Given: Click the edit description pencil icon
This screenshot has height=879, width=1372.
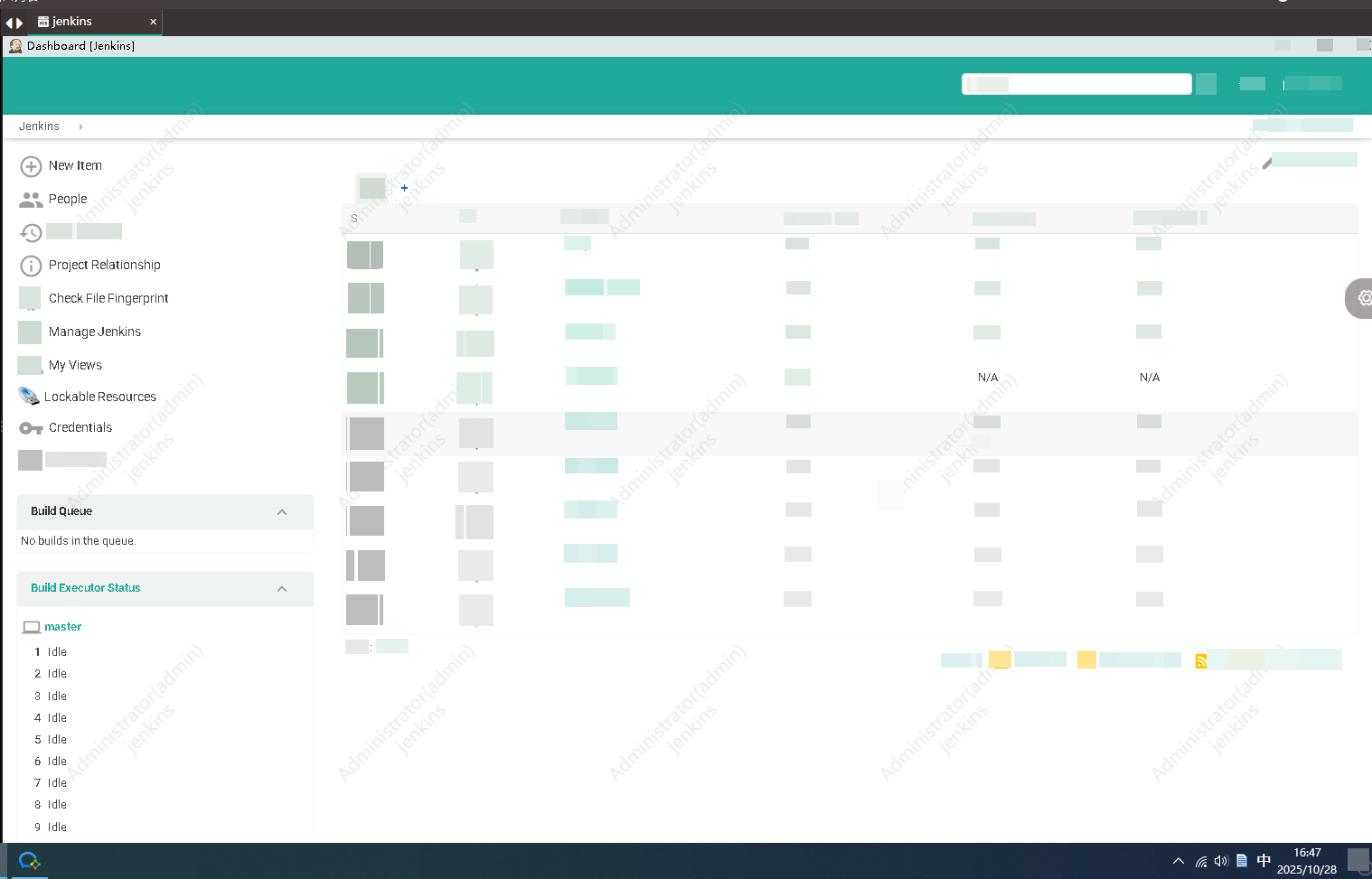Looking at the screenshot, I should 1267,163.
